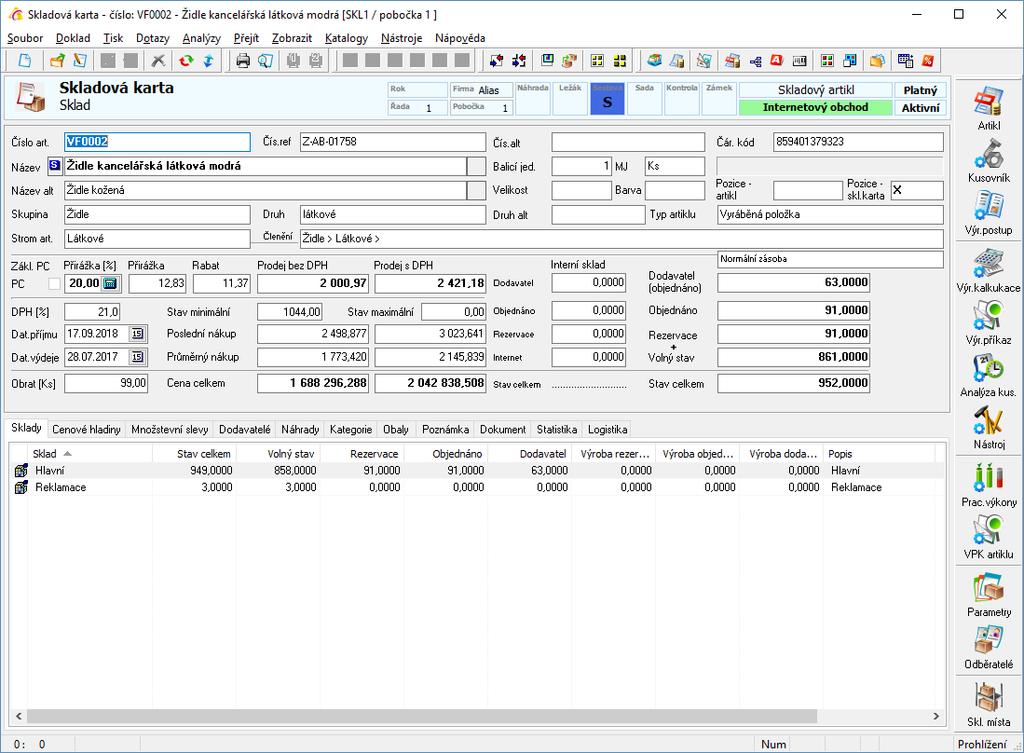Click the Reklamace row warehouse icon

click(21, 487)
